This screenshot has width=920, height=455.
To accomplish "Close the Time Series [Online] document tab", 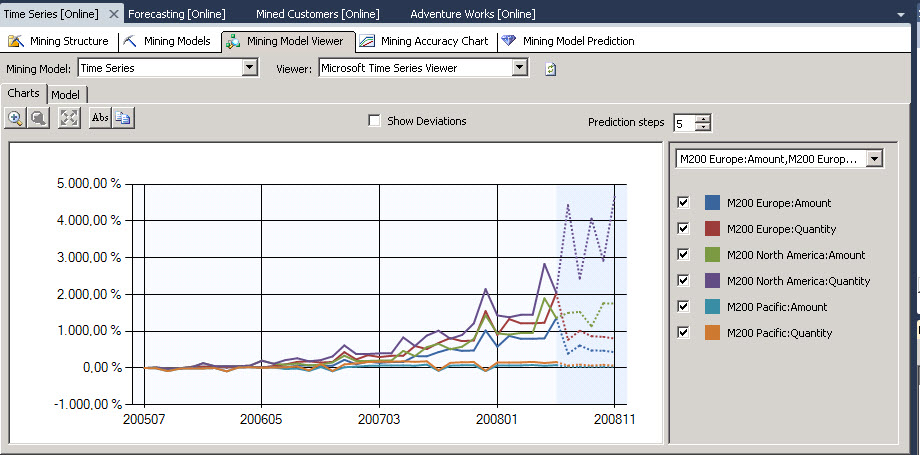I will coord(113,14).
